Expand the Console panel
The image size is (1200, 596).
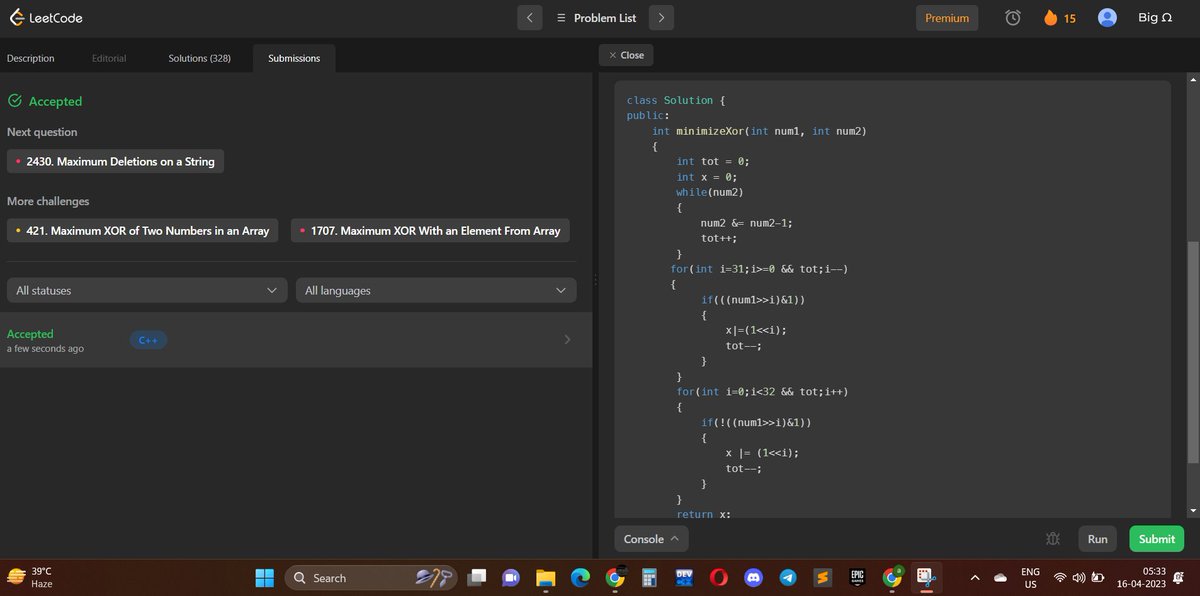pyautogui.click(x=651, y=539)
